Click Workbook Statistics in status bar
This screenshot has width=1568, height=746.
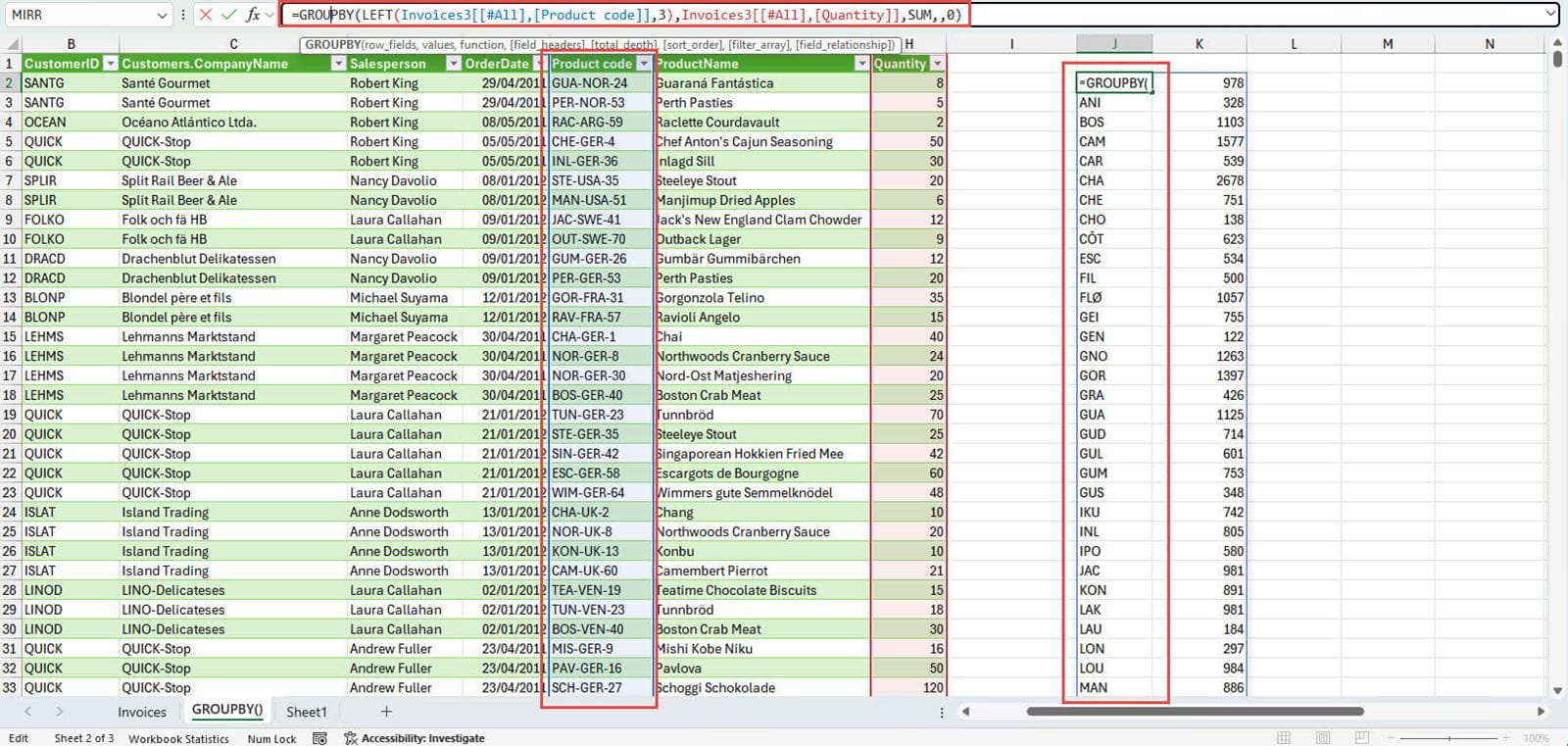tap(178, 738)
